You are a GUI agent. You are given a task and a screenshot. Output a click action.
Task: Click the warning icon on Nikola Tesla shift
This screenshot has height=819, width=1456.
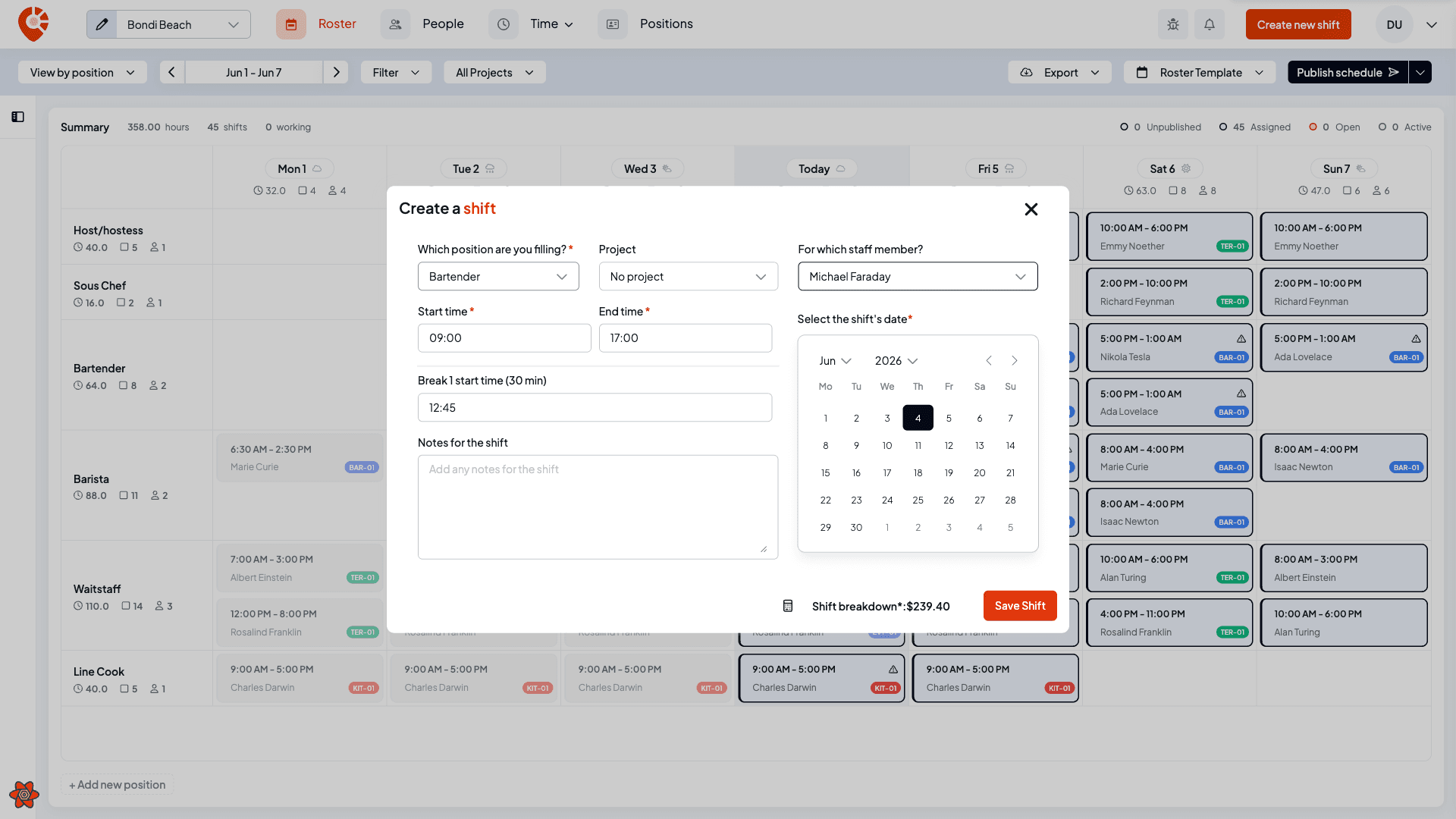pyautogui.click(x=1241, y=339)
